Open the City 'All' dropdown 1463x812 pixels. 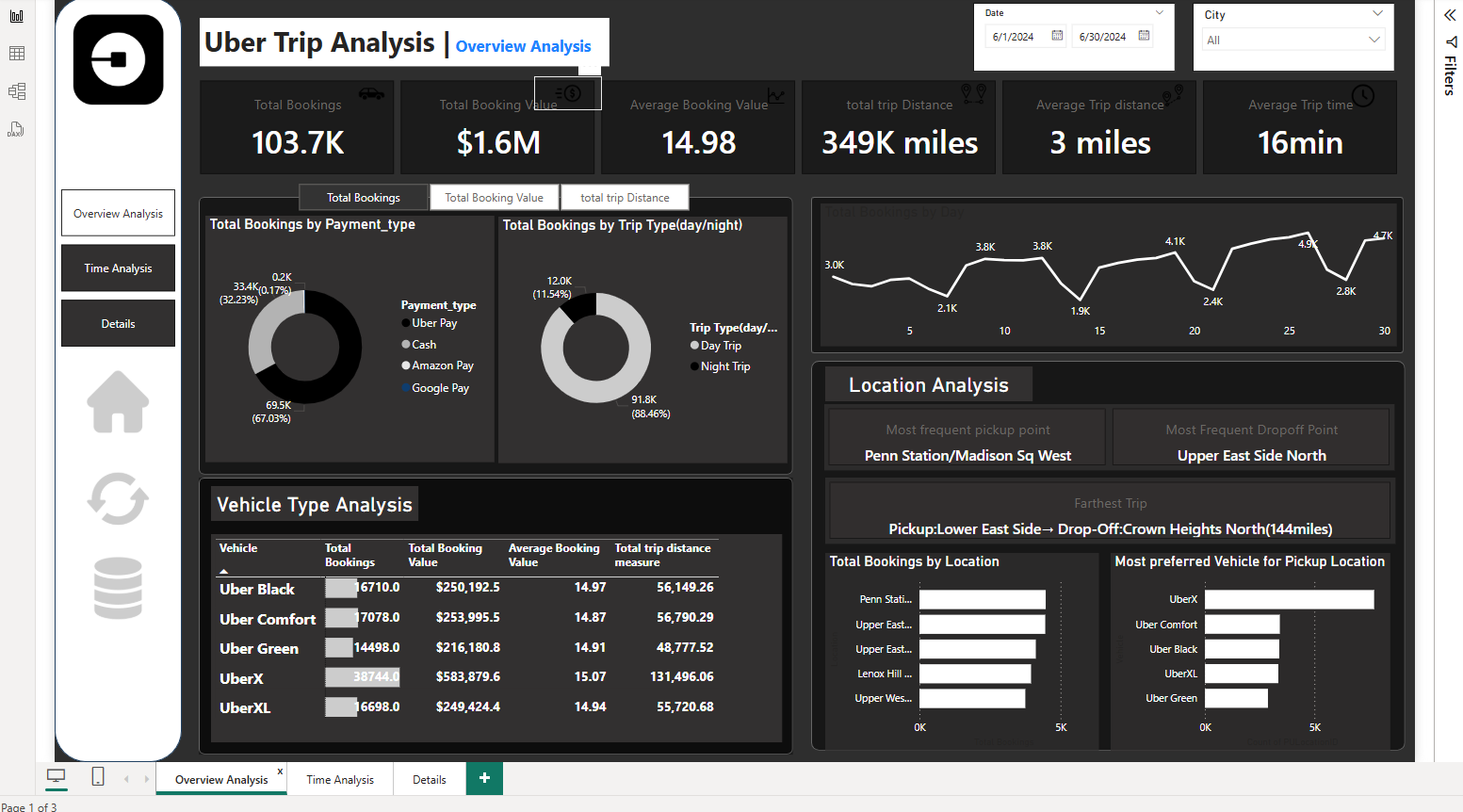(x=1293, y=40)
